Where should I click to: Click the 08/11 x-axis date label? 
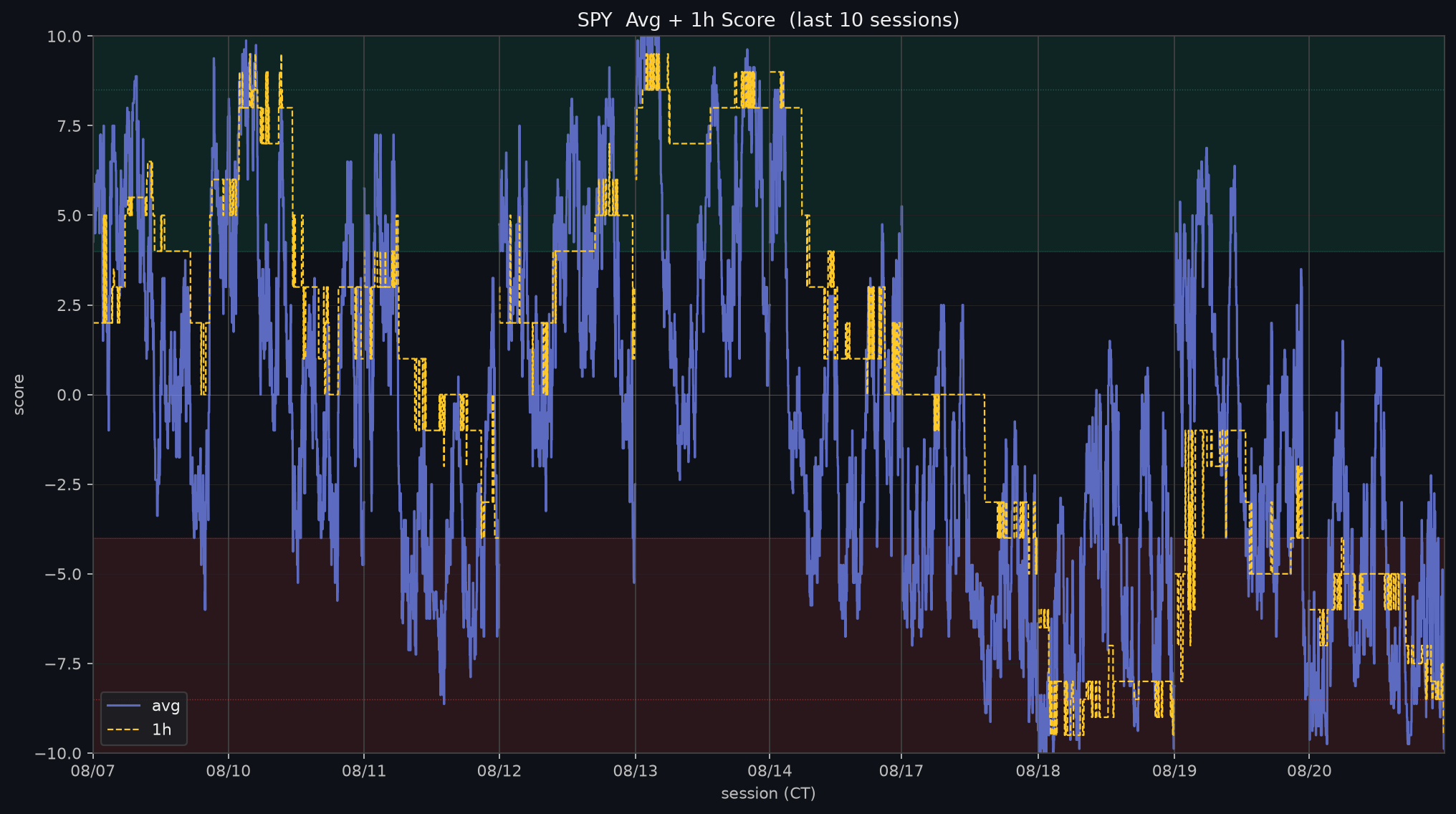click(364, 771)
